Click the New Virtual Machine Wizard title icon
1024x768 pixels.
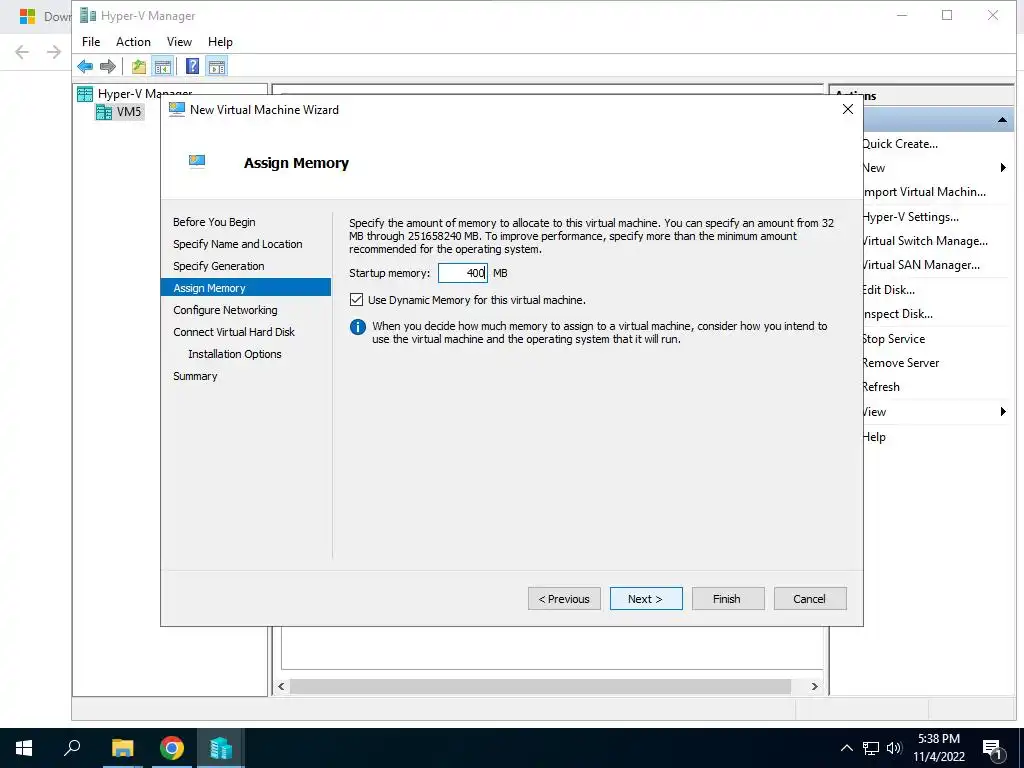pos(176,109)
